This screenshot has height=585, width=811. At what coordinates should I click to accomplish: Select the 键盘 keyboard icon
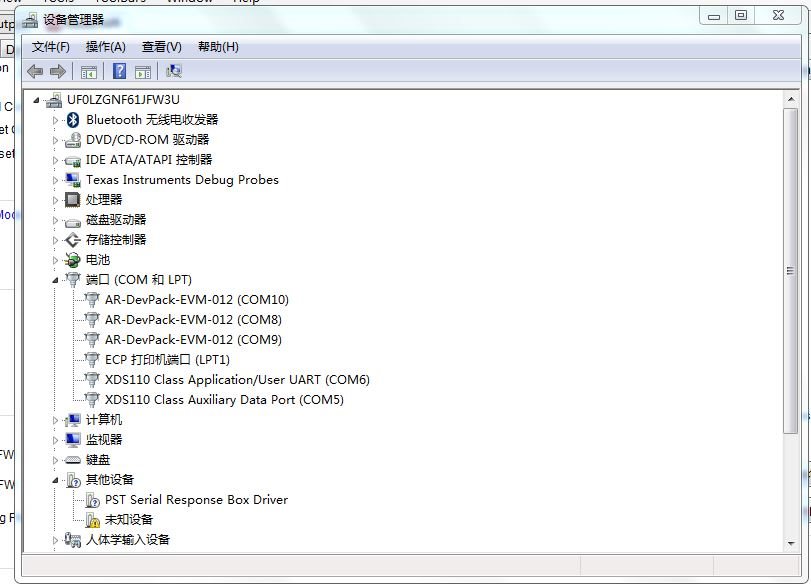point(73,460)
